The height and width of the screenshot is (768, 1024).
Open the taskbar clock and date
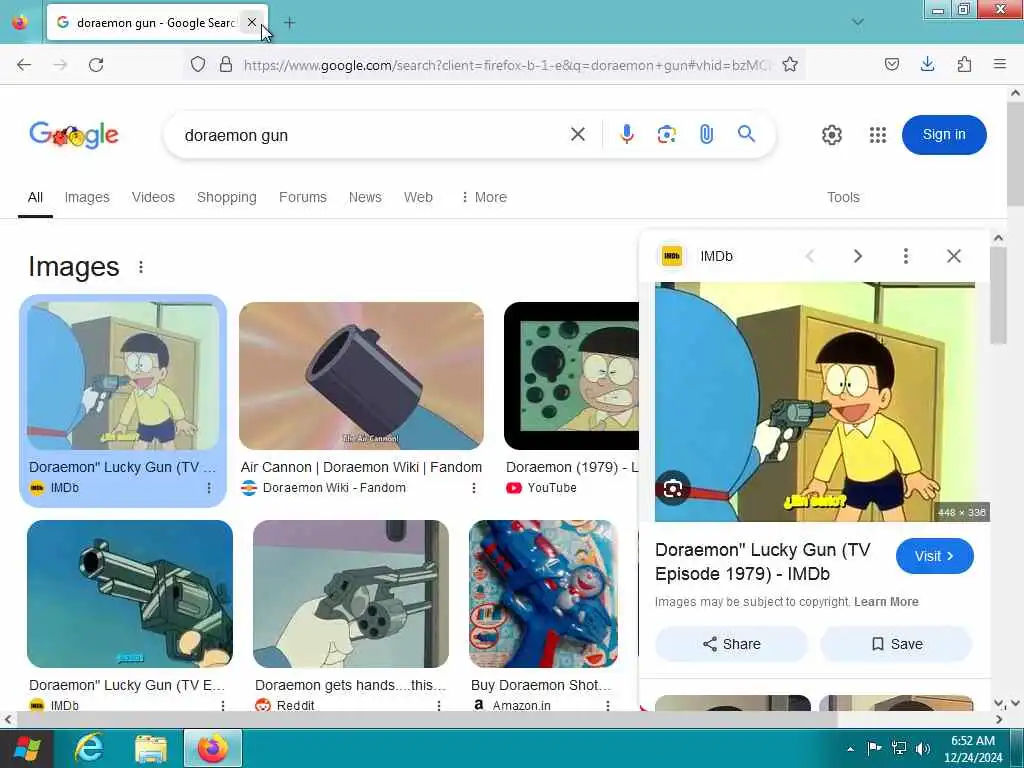click(x=972, y=748)
